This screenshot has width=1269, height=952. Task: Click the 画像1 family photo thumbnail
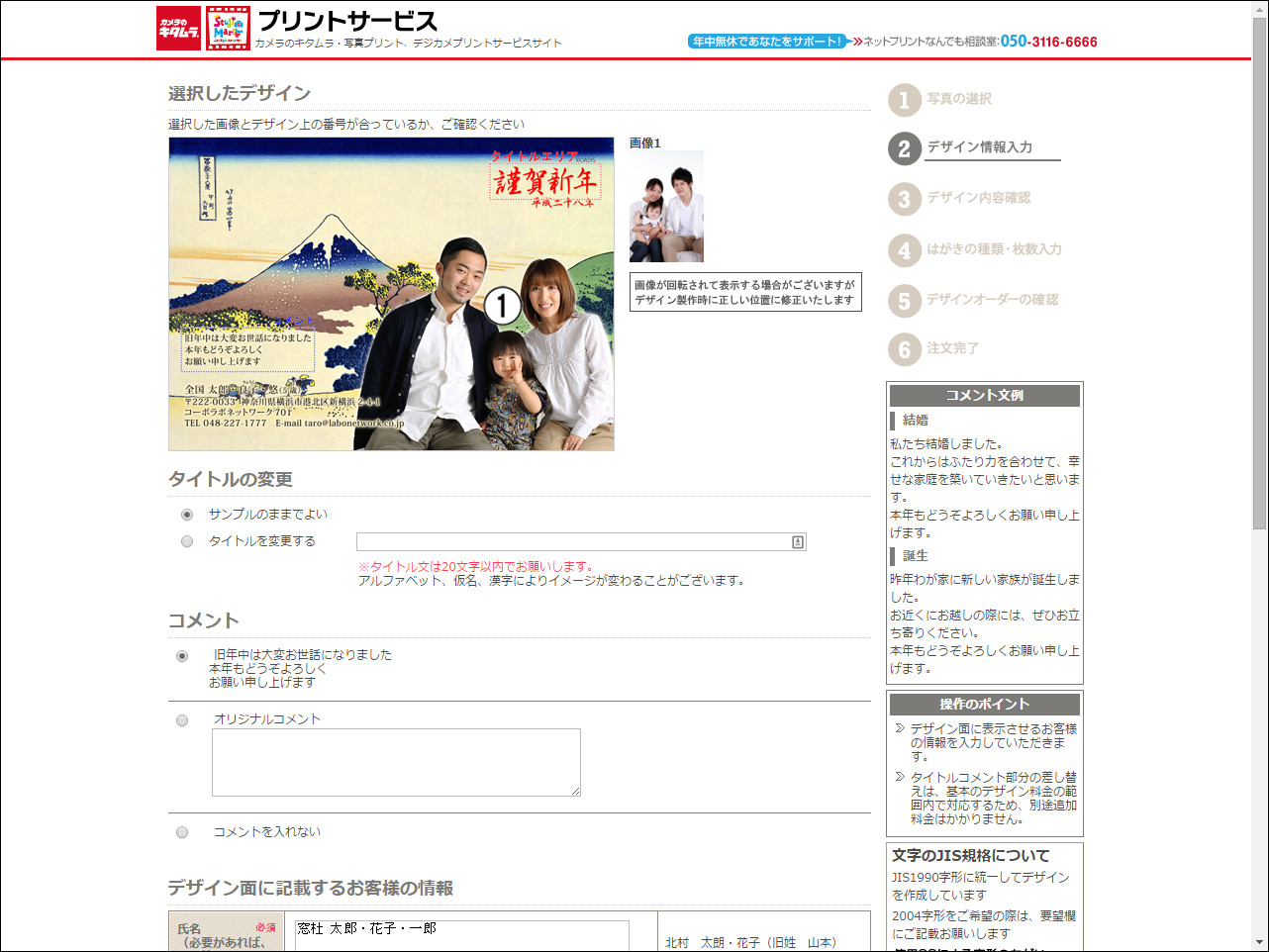(x=666, y=206)
